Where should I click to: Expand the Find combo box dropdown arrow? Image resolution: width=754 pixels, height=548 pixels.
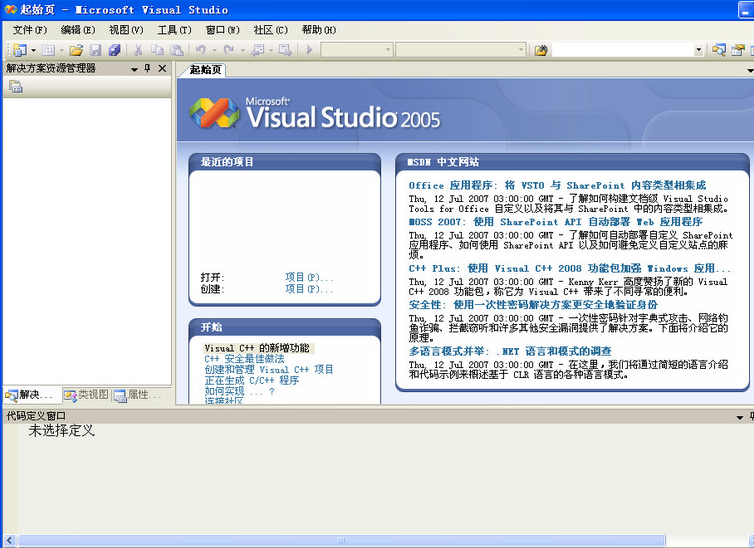pos(699,50)
